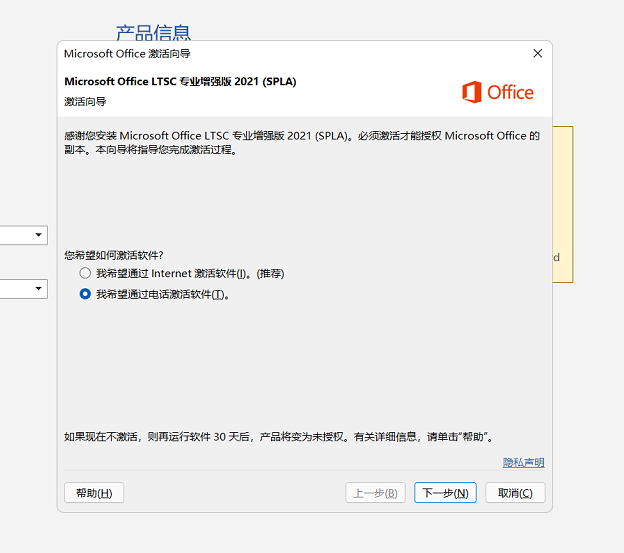Click the 产品信息 heading behind the dialog

coord(153,33)
